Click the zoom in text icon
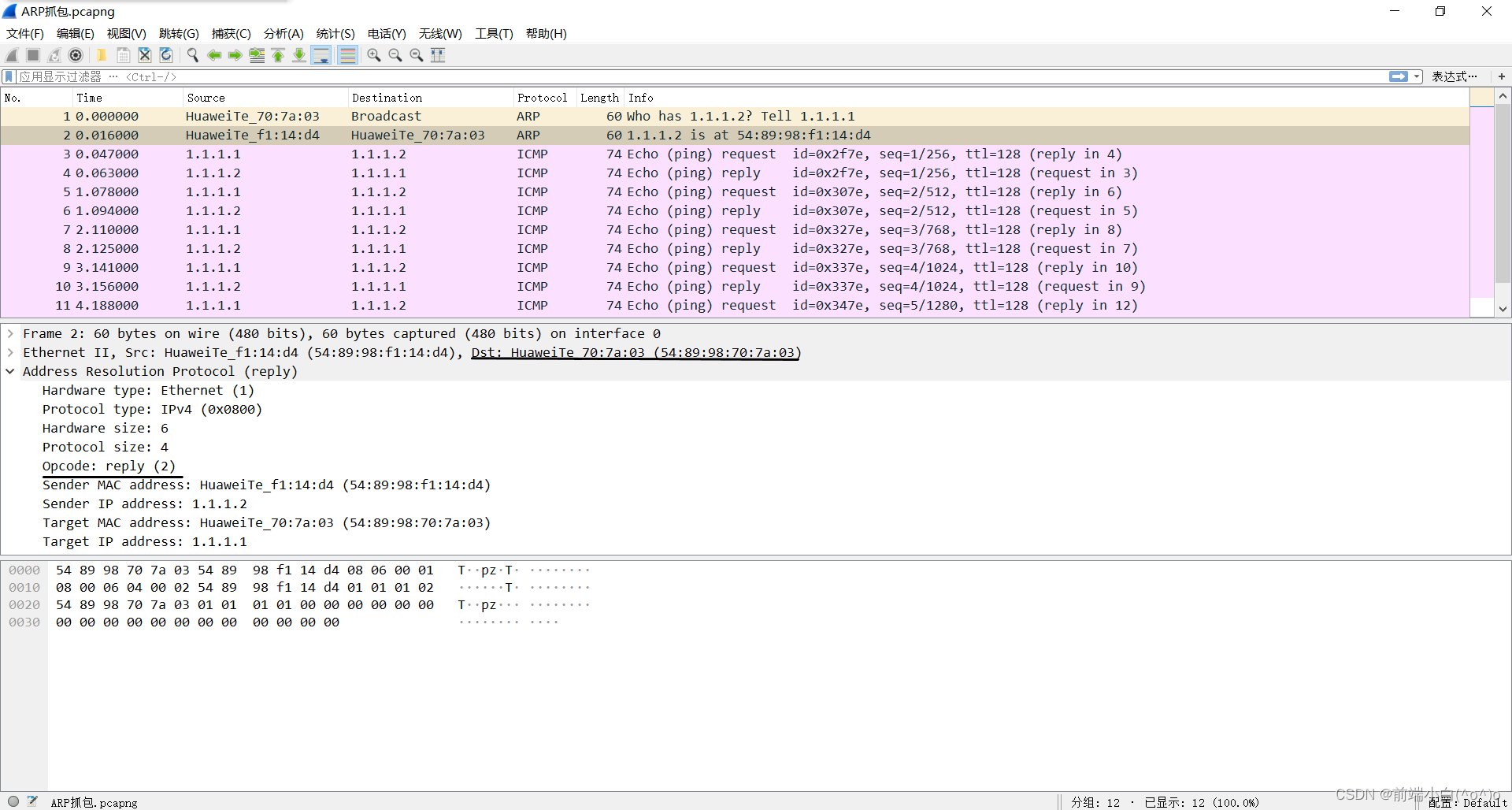1512x810 pixels. coord(374,55)
